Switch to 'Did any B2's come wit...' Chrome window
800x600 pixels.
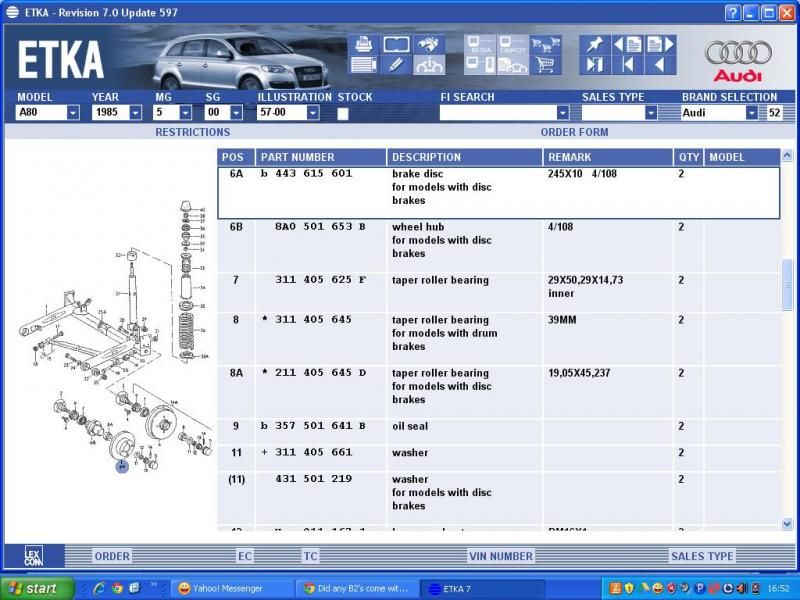pyautogui.click(x=358, y=589)
